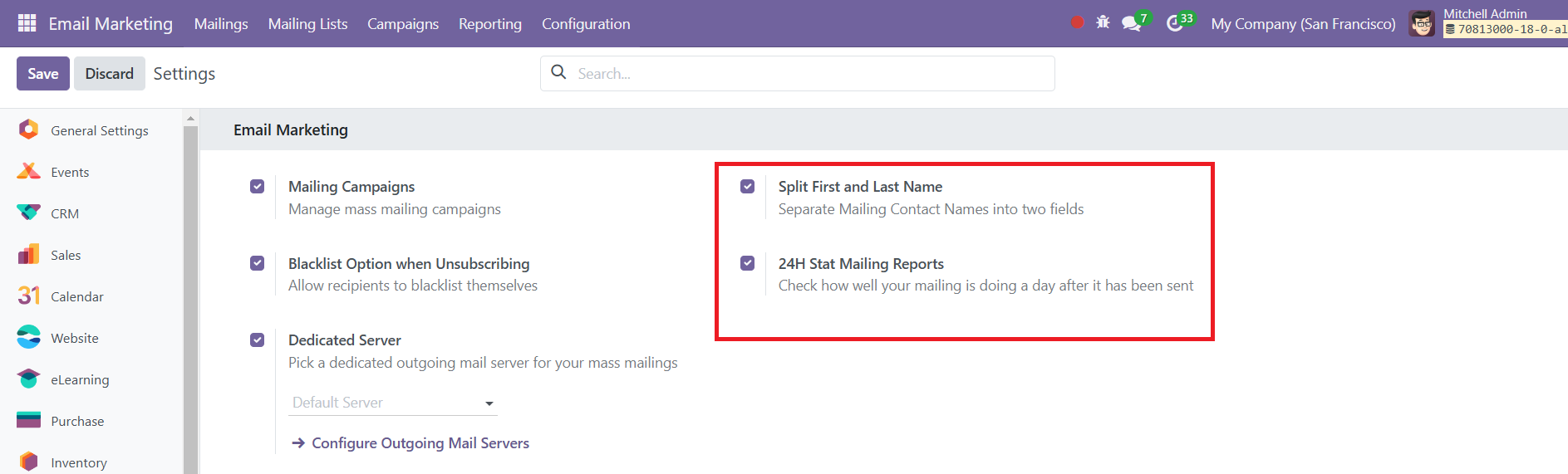Follow Configure Outgoing Mail Servers link
This screenshot has width=1568, height=474.
(x=420, y=443)
